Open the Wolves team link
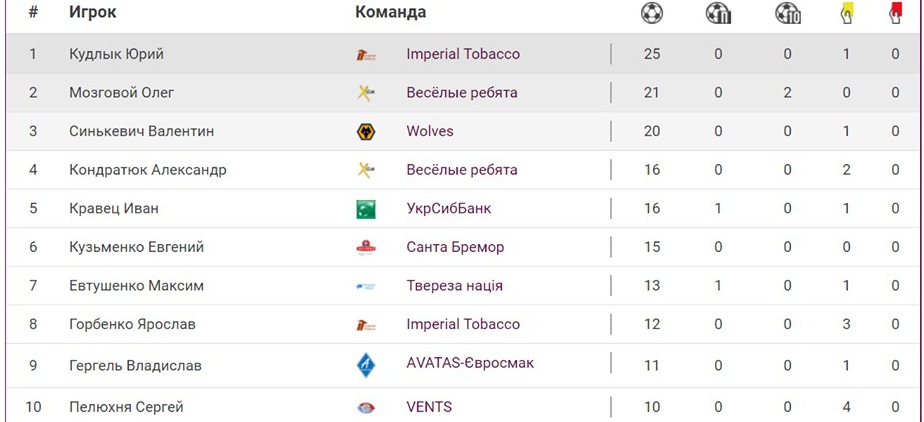 (430, 131)
